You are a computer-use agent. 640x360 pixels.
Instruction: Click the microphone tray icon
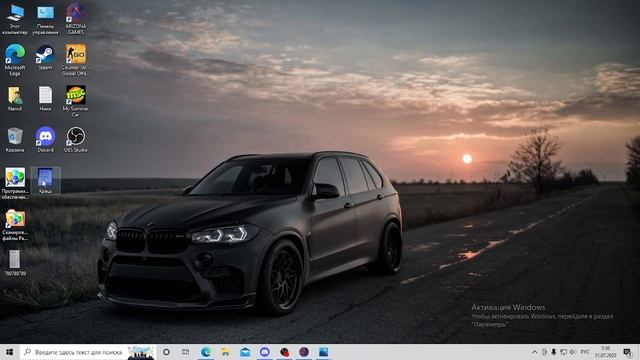click(x=553, y=352)
